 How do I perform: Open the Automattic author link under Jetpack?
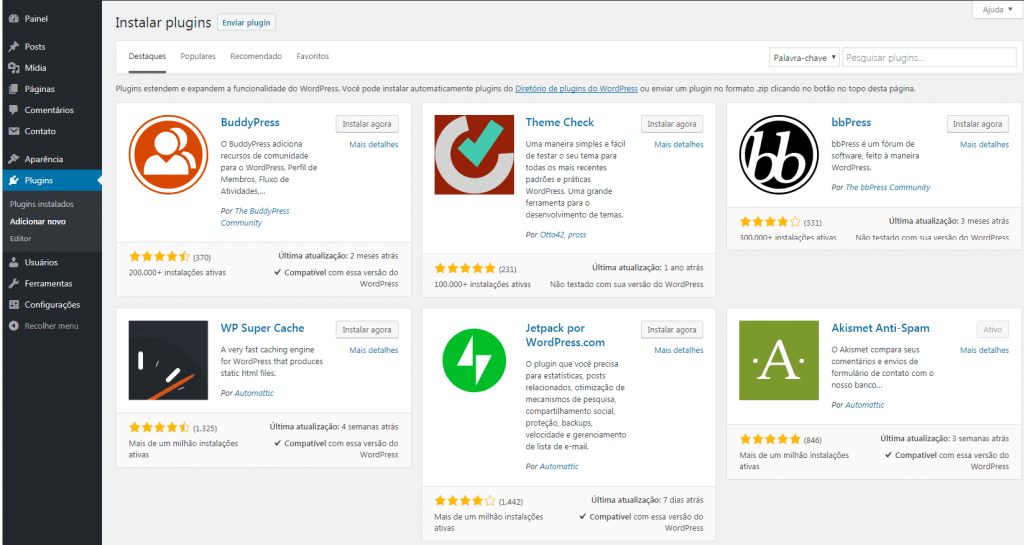coord(559,467)
